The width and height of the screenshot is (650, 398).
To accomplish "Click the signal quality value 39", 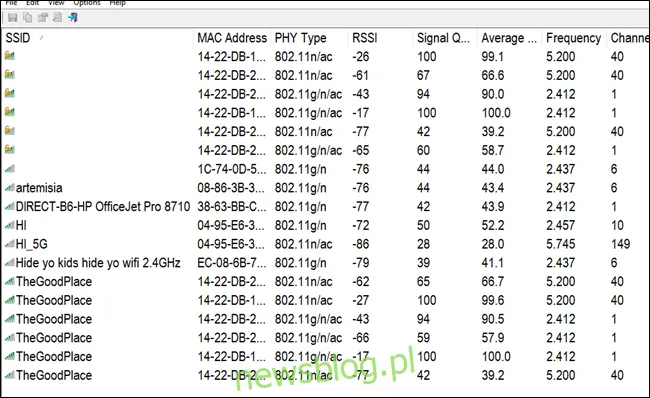I will pos(423,263).
